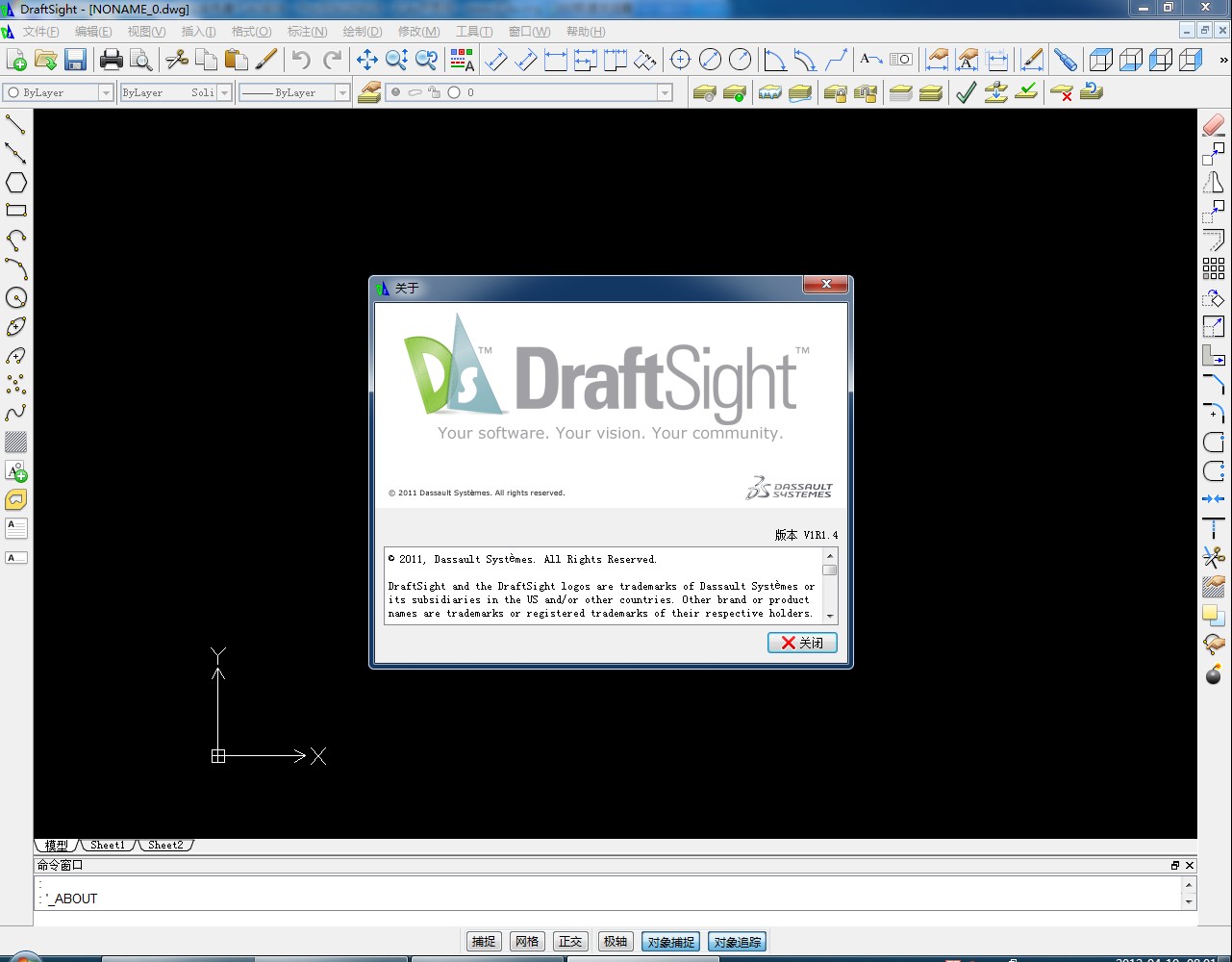Select the angular dimension icon
The width and height of the screenshot is (1232, 962).
click(x=775, y=61)
